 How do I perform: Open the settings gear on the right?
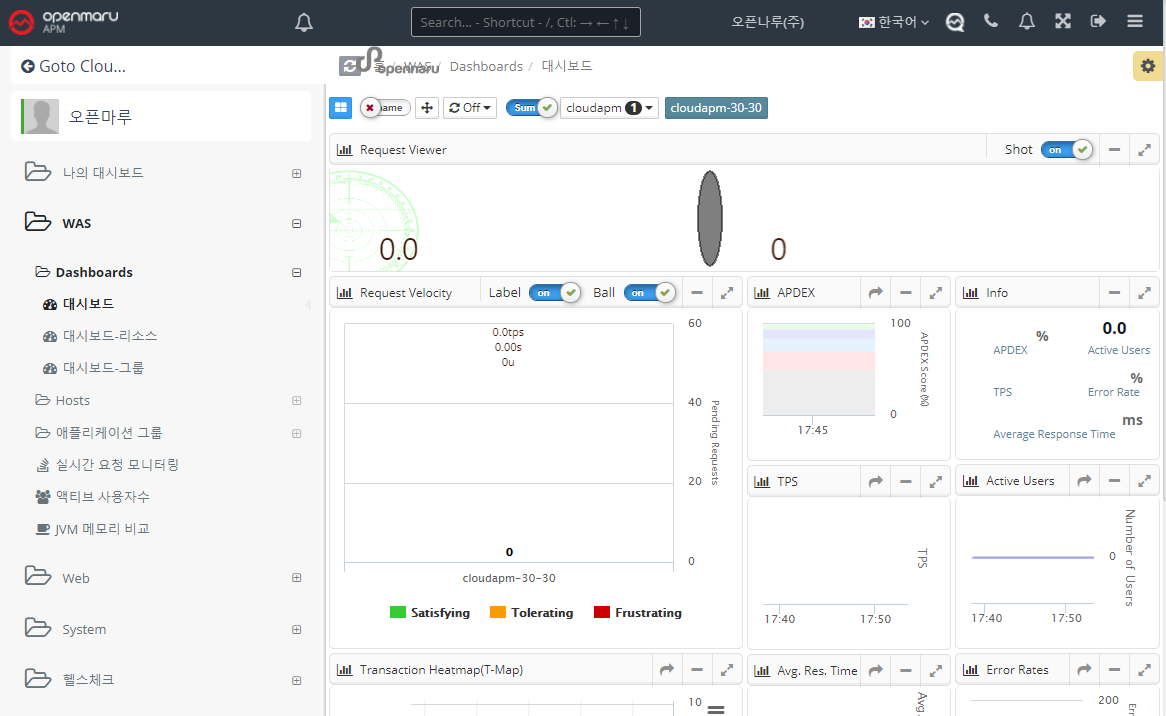(x=1147, y=66)
